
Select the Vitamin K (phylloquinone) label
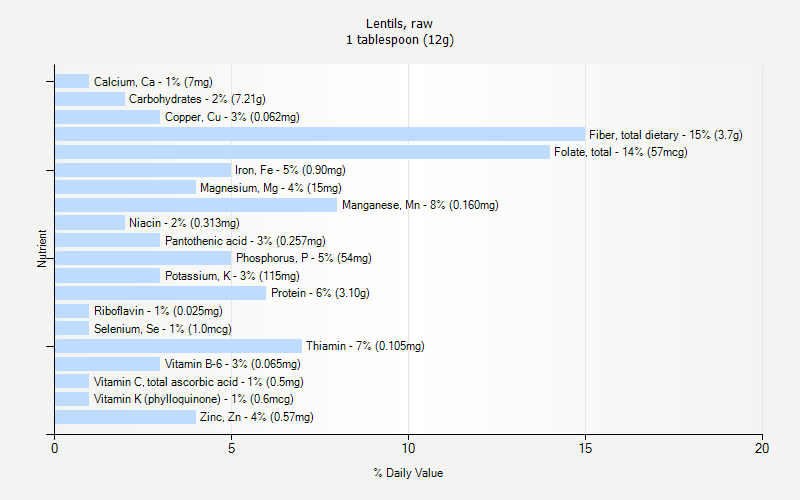193,399
